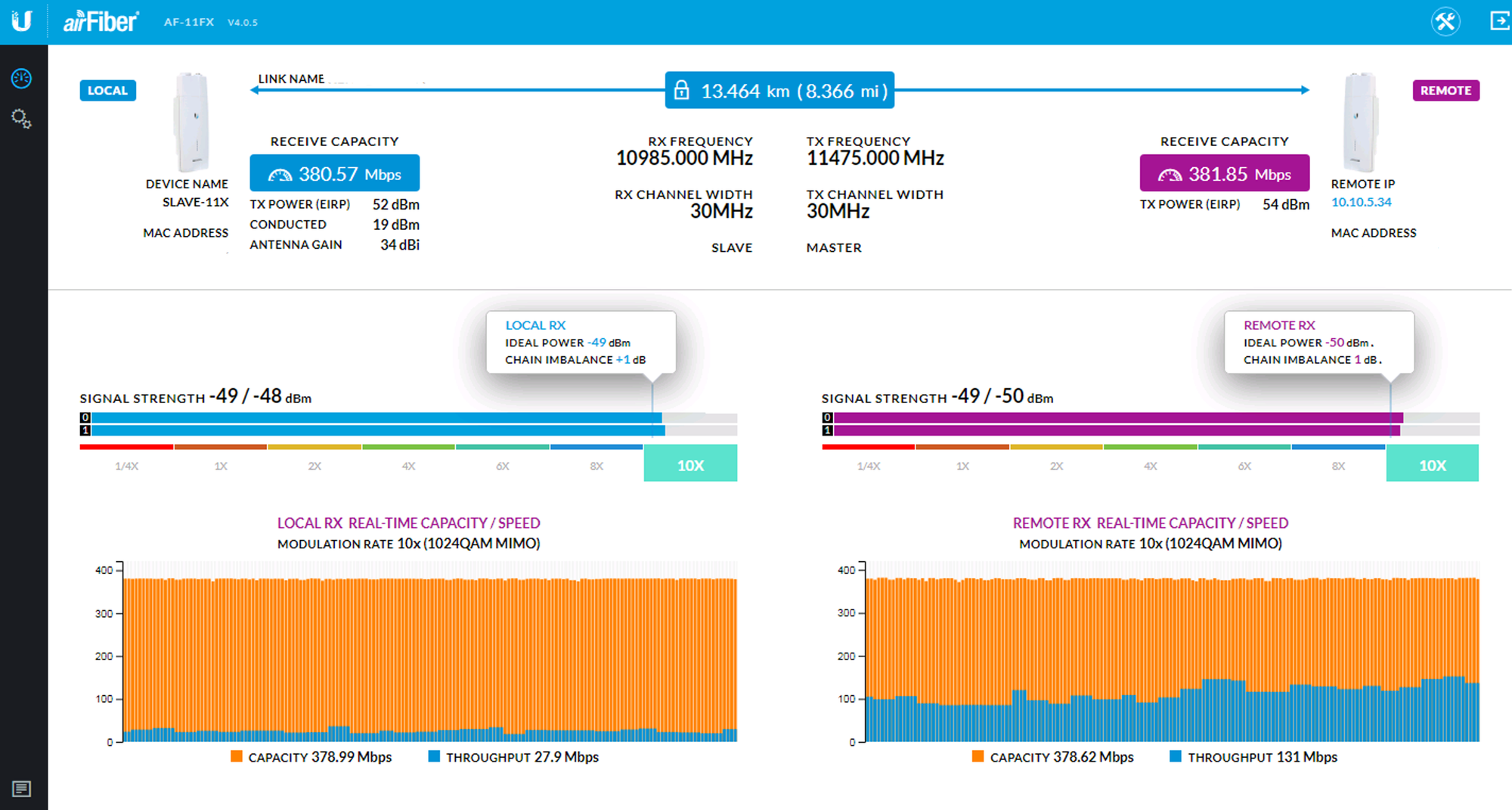Click the local receive capacity gauge icon
Image resolution: width=1512 pixels, height=810 pixels.
(280, 175)
